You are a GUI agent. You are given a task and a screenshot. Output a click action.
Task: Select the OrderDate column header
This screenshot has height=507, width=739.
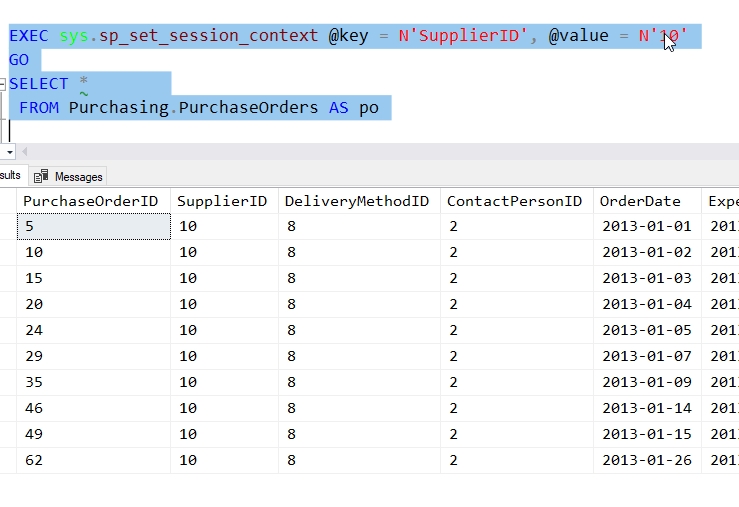point(640,201)
